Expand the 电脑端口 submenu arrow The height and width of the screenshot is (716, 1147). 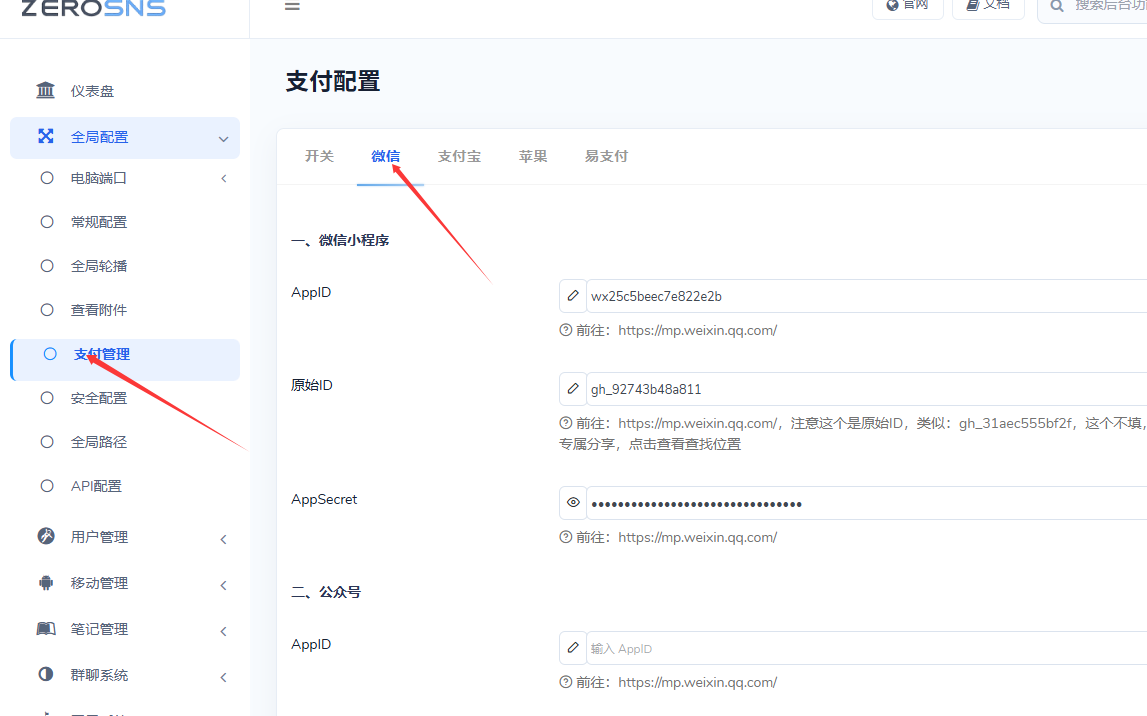tap(224, 178)
